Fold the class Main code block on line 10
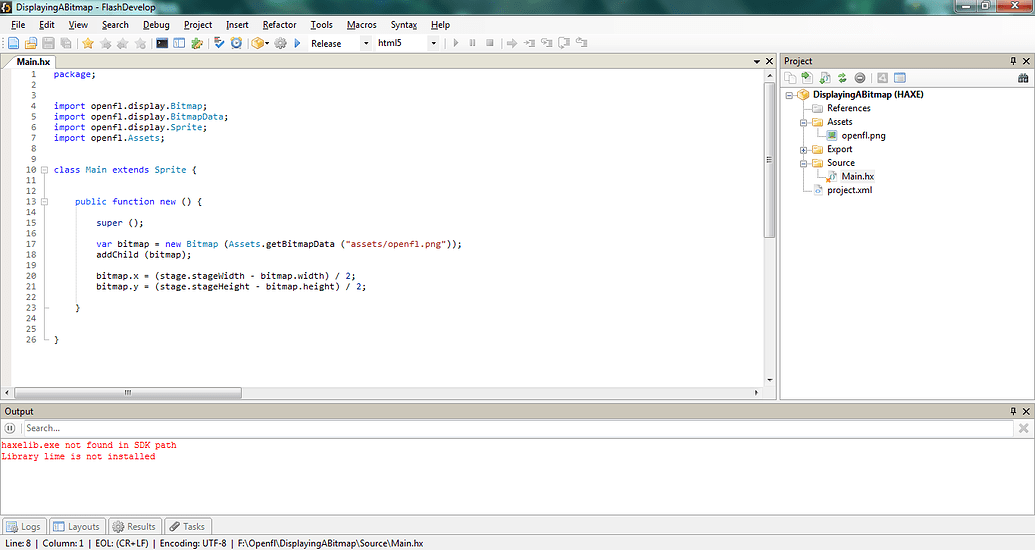Screen dimensions: 1035x550 tap(44, 170)
